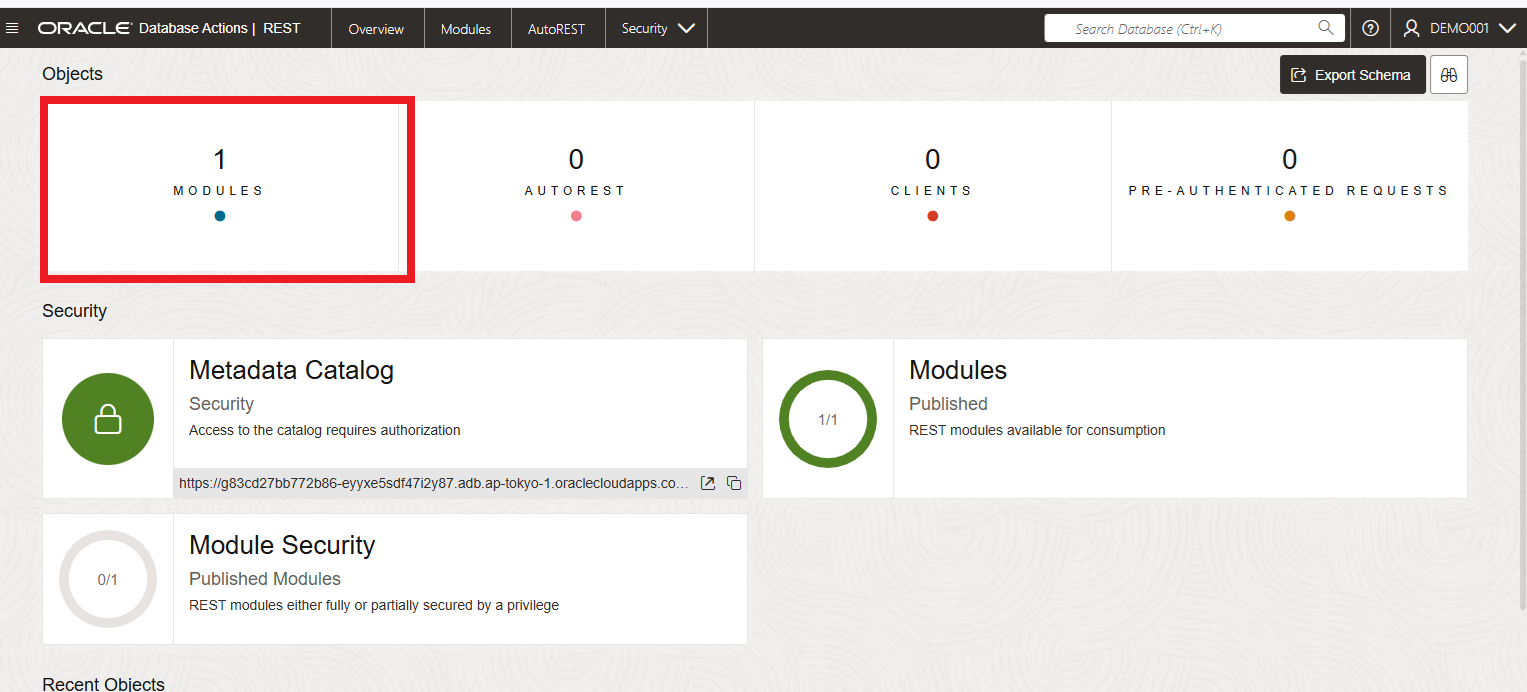Click the orange dot under Pre-Authenticated Requests
1527x692 pixels.
[x=1290, y=216]
